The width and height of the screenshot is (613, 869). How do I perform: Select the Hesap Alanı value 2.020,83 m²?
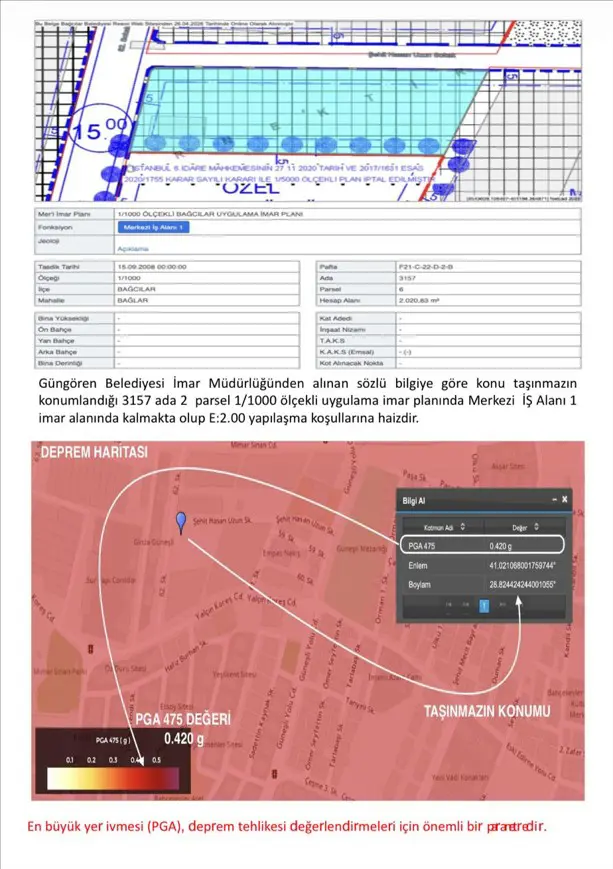click(x=488, y=300)
